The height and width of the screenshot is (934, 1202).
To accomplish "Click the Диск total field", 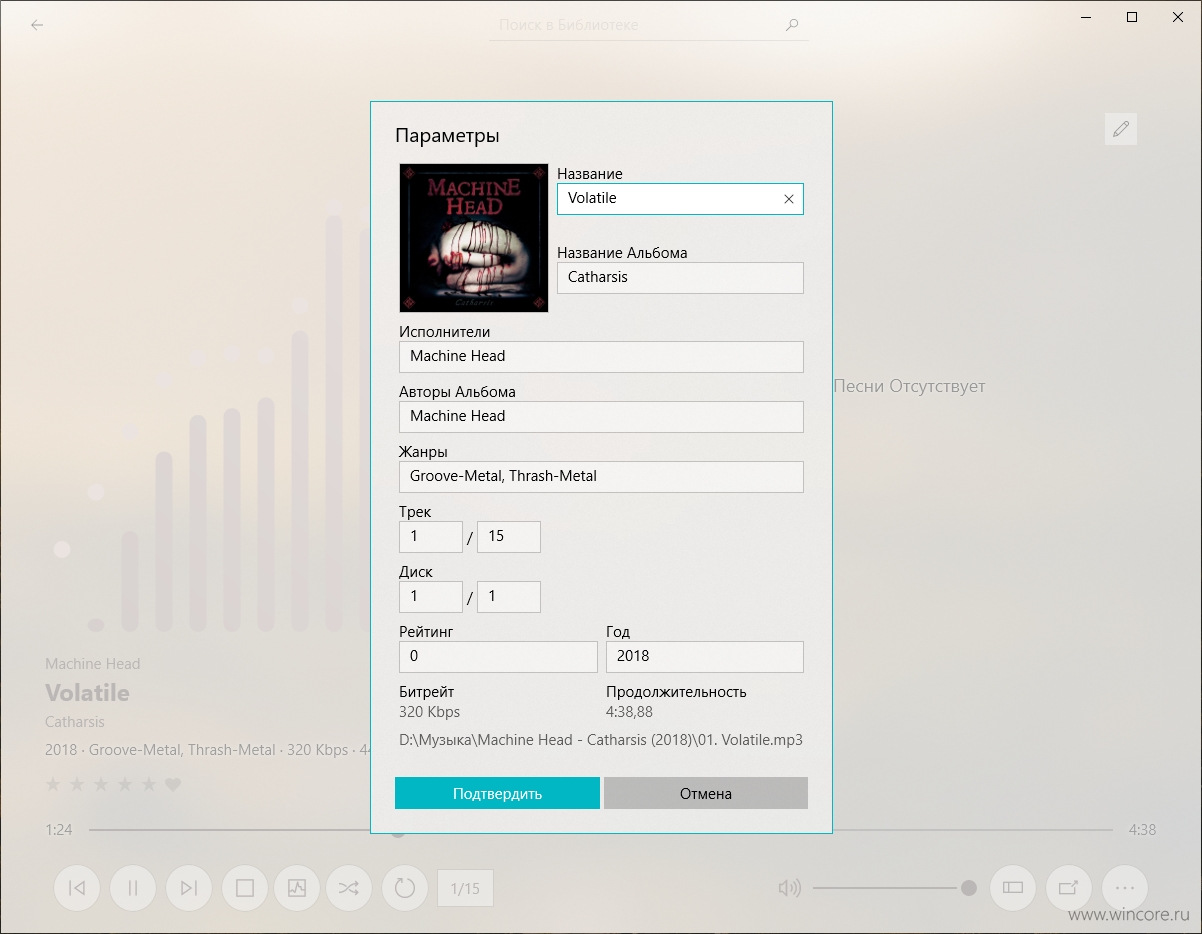I will point(509,597).
